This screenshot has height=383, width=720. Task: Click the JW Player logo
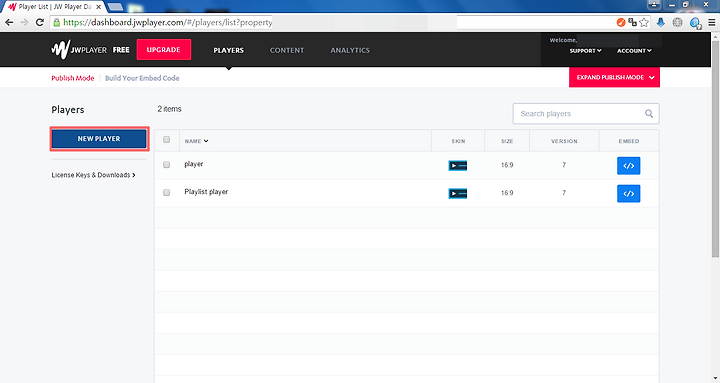point(79,50)
